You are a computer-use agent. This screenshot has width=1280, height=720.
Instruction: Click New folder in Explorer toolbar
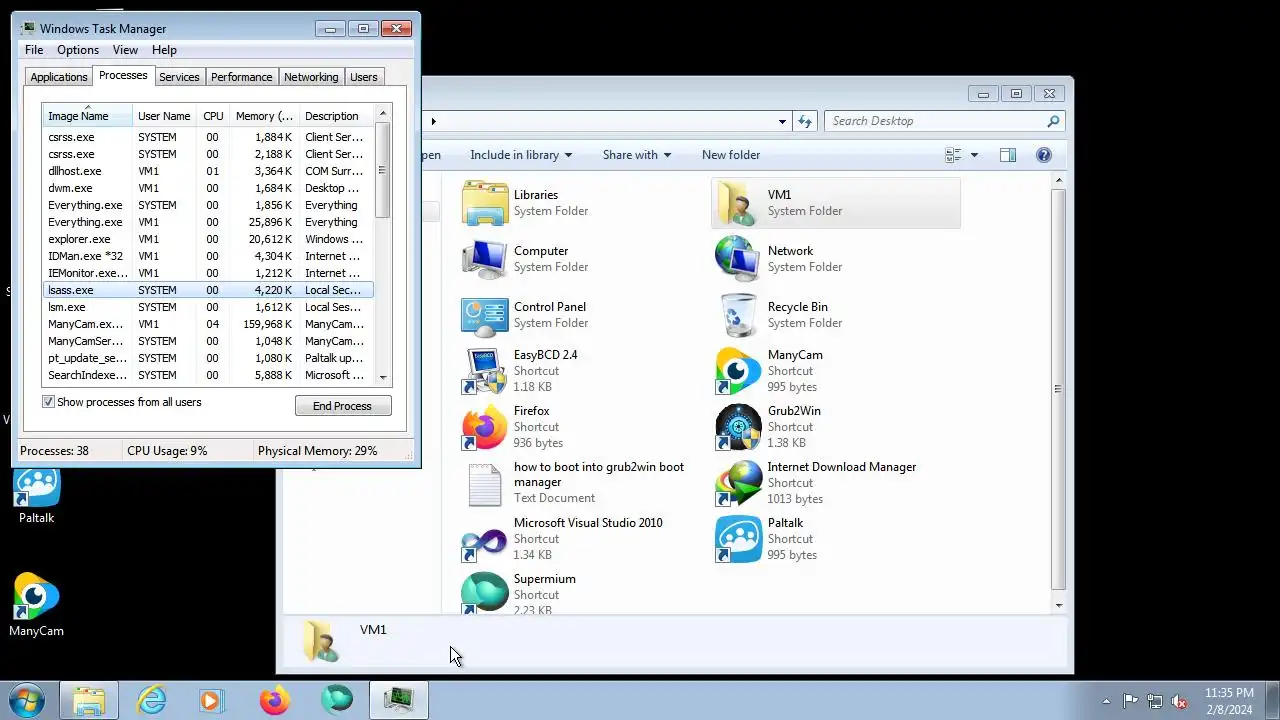pyautogui.click(x=731, y=155)
